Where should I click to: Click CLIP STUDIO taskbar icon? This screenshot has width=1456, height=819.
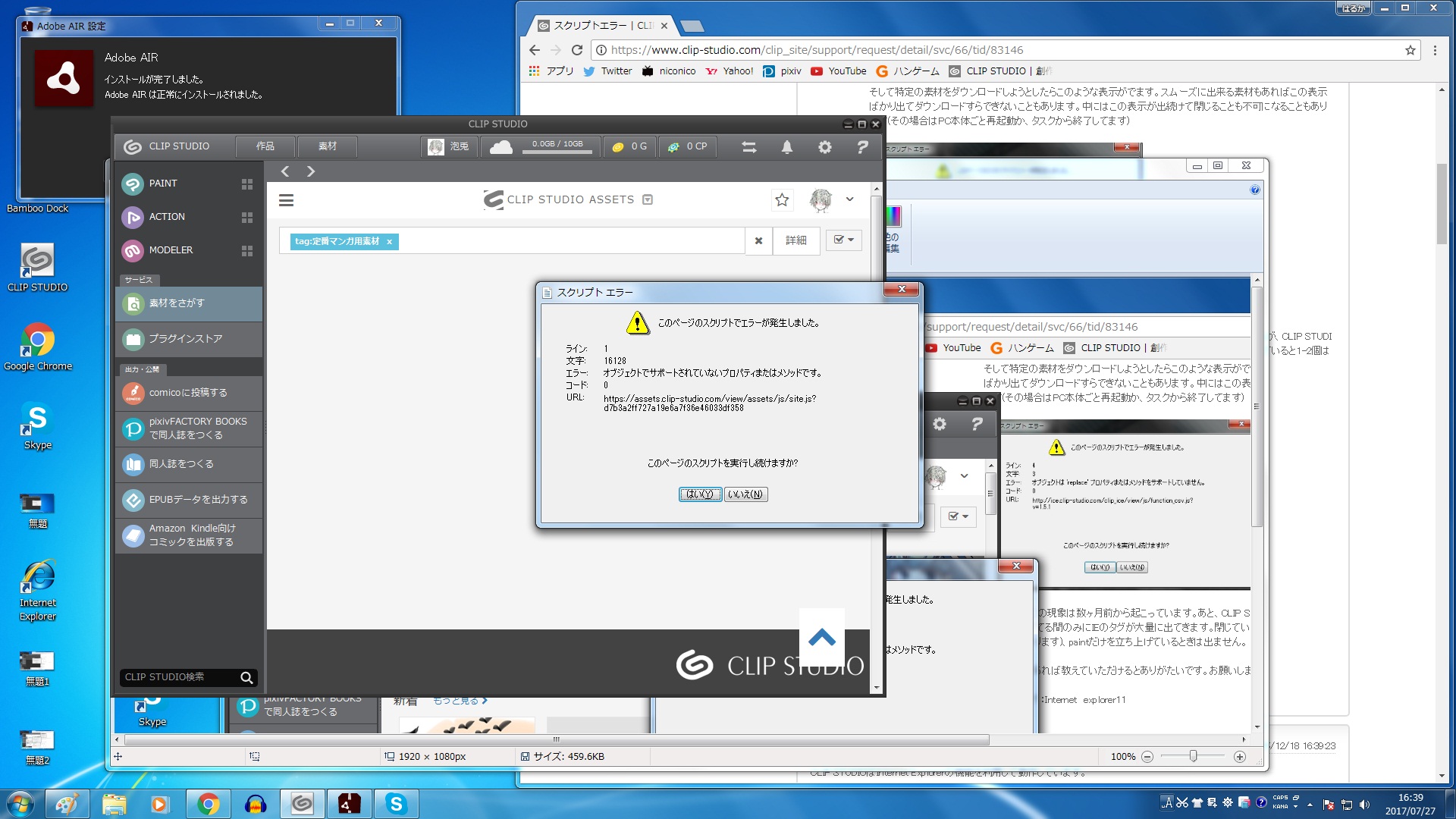[303, 804]
